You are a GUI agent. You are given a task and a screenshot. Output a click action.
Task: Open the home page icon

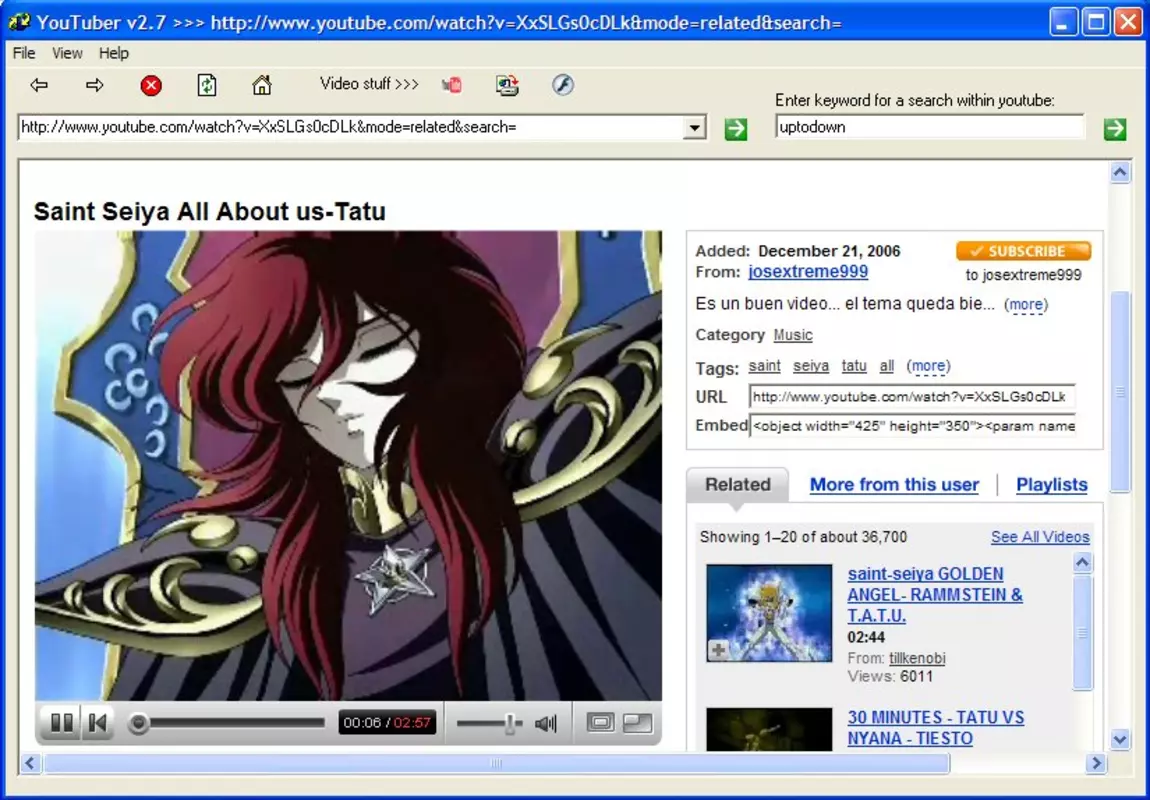click(262, 85)
